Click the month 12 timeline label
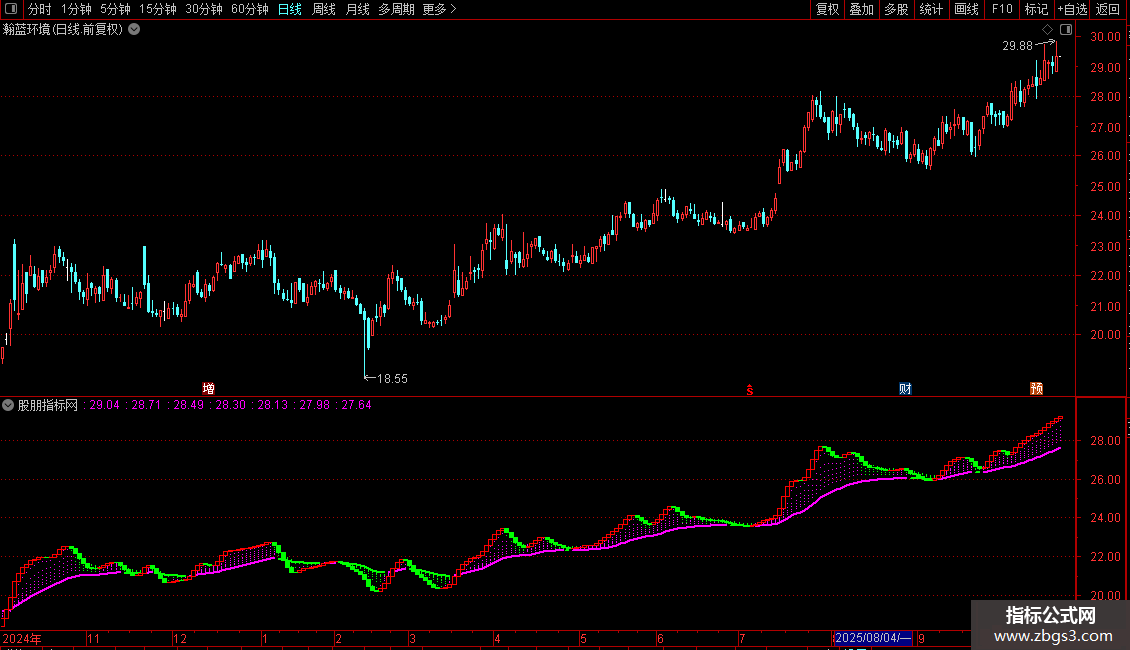 179,638
